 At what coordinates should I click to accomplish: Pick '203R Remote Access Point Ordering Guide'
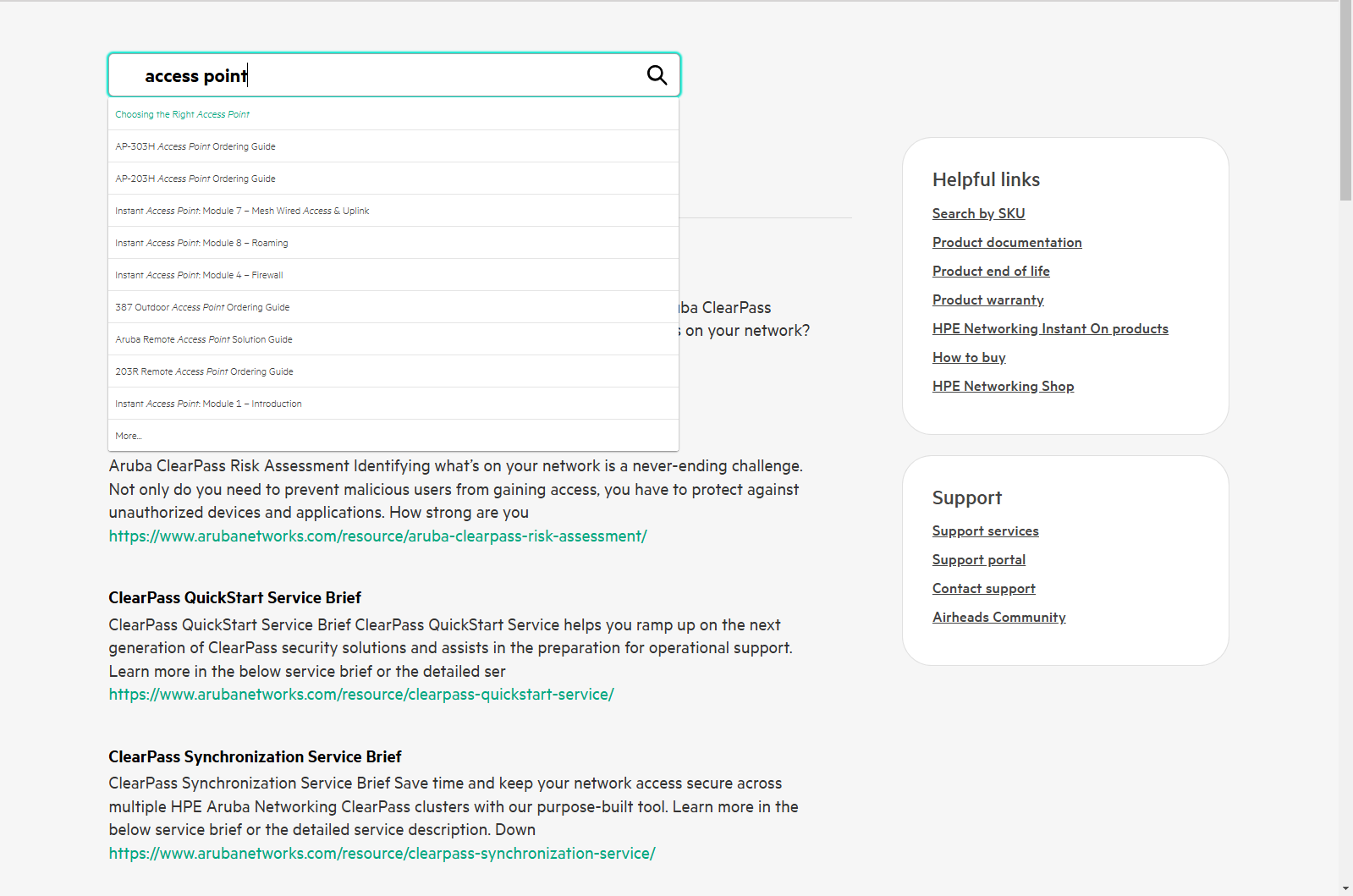pos(393,371)
